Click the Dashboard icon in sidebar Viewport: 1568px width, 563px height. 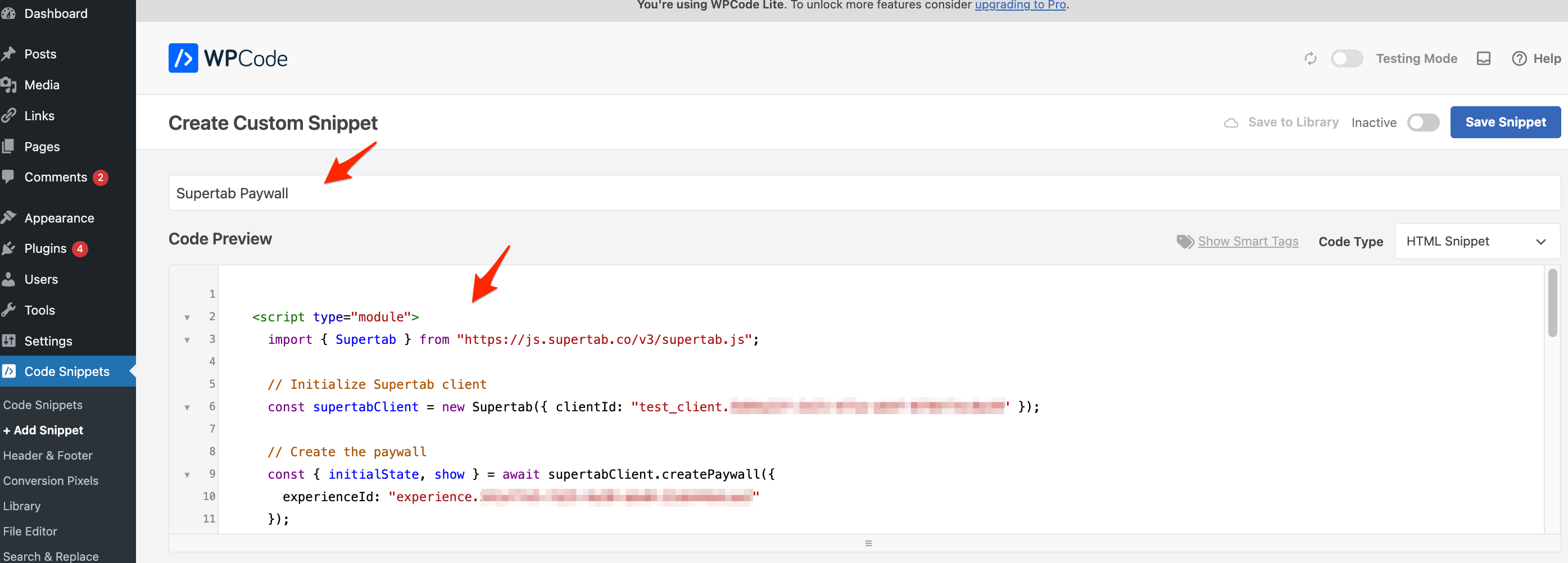[8, 13]
